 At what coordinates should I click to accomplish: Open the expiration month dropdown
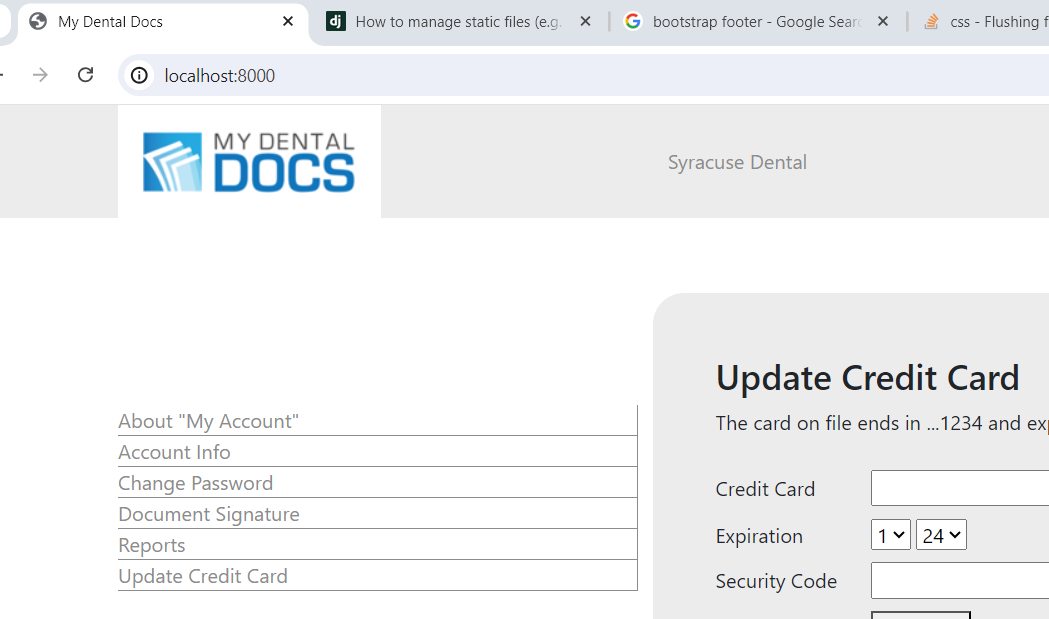(x=890, y=535)
